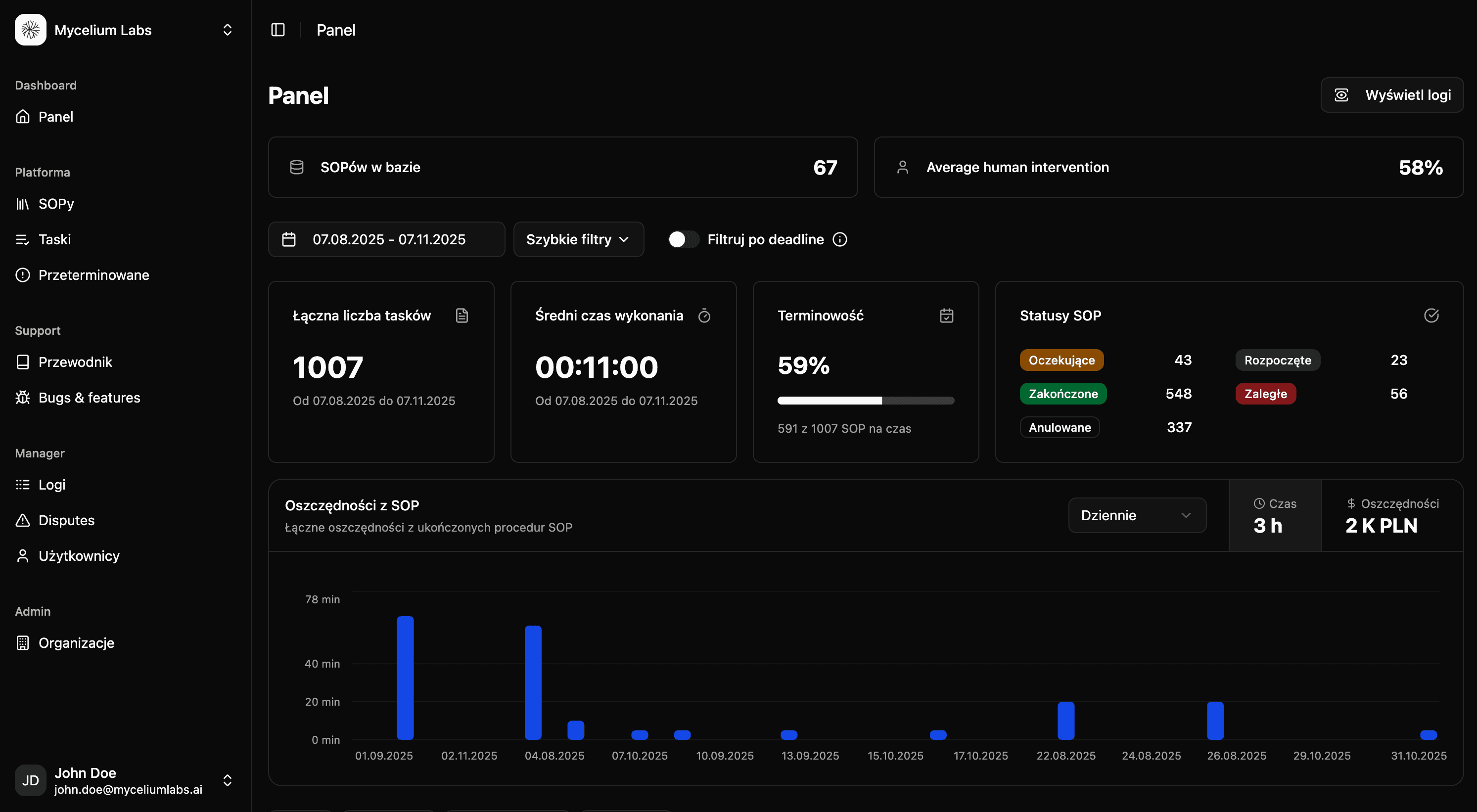Click the document icon on Łączna liczba tasków

[462, 316]
